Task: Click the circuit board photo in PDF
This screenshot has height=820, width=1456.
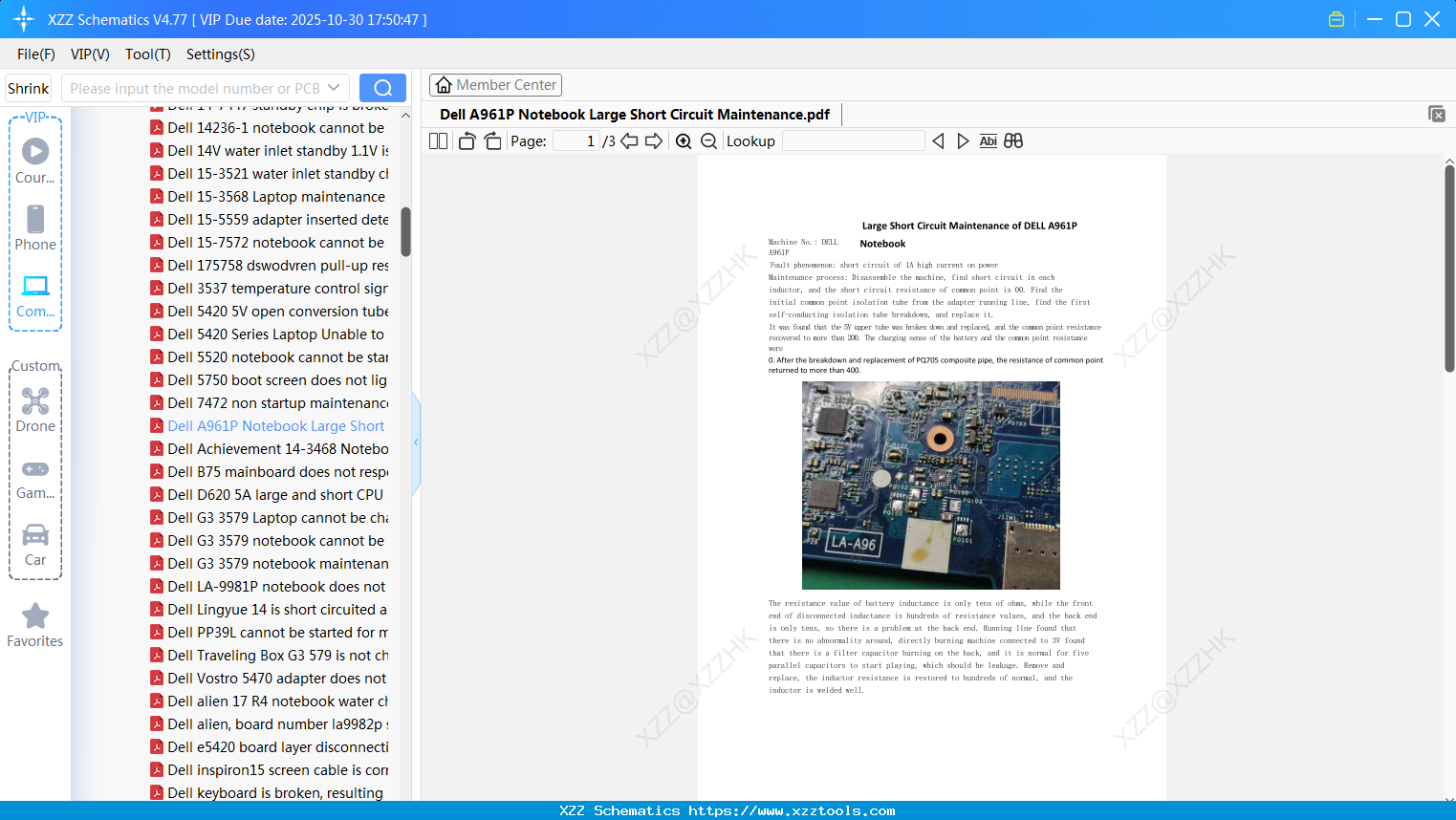Action: click(x=931, y=486)
